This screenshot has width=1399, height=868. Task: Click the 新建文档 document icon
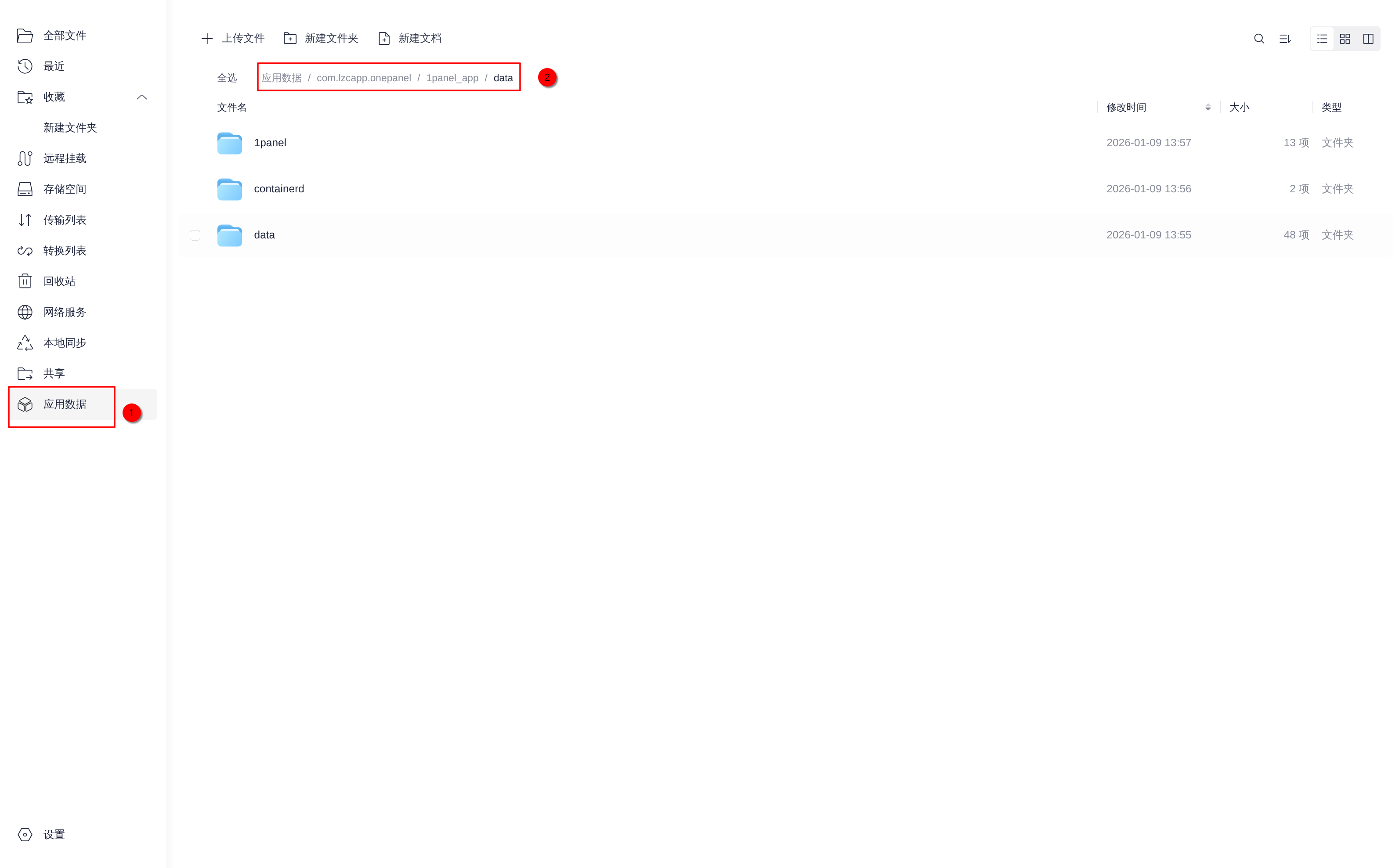[x=384, y=39]
